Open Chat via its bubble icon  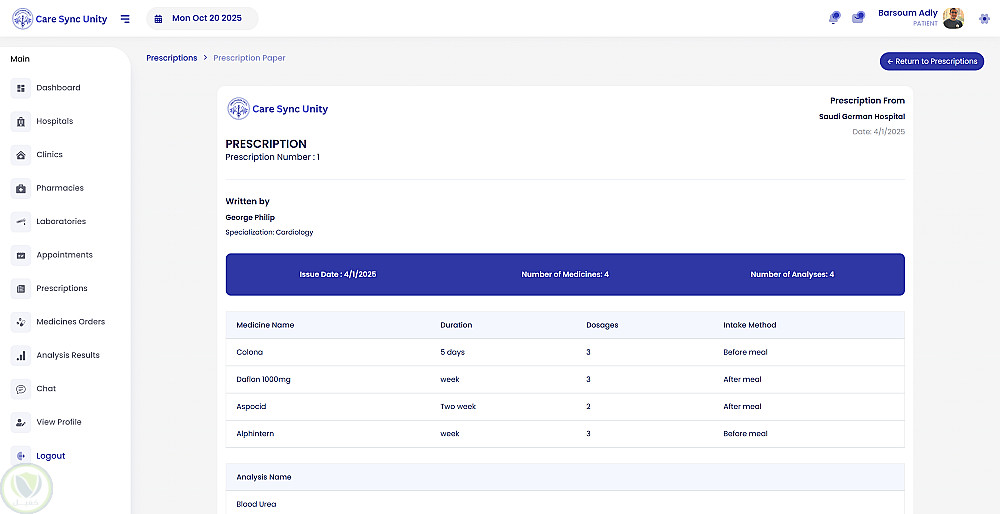(21, 389)
